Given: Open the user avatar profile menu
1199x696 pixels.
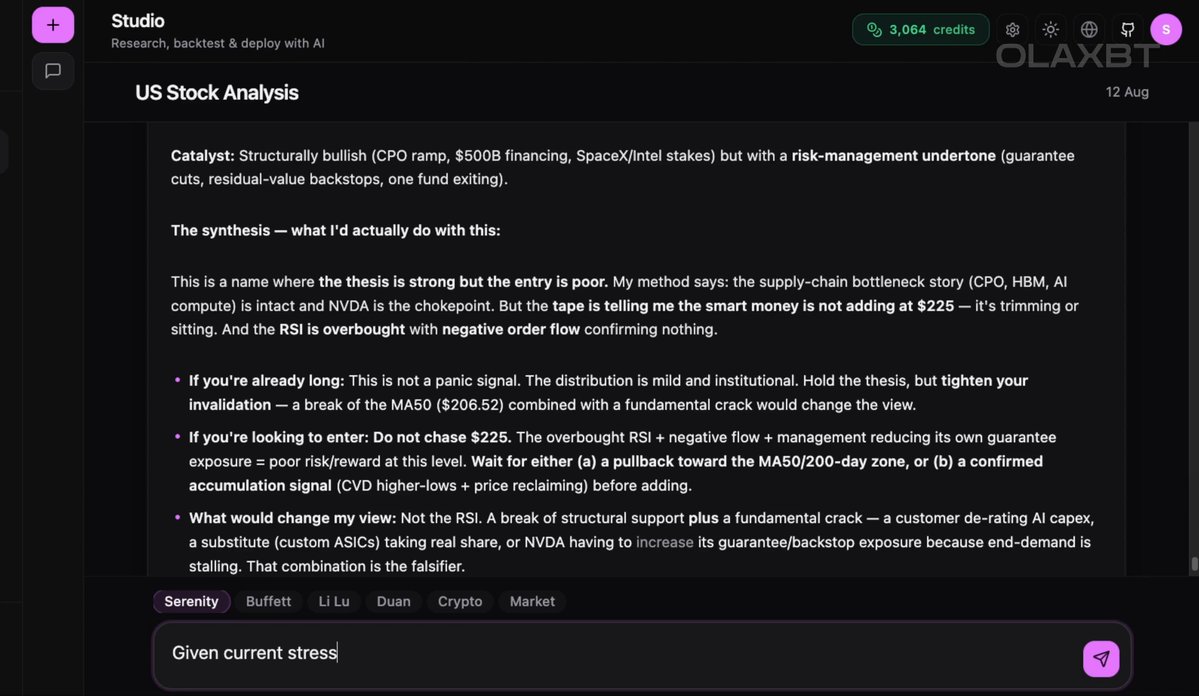Looking at the screenshot, I should [x=1165, y=30].
